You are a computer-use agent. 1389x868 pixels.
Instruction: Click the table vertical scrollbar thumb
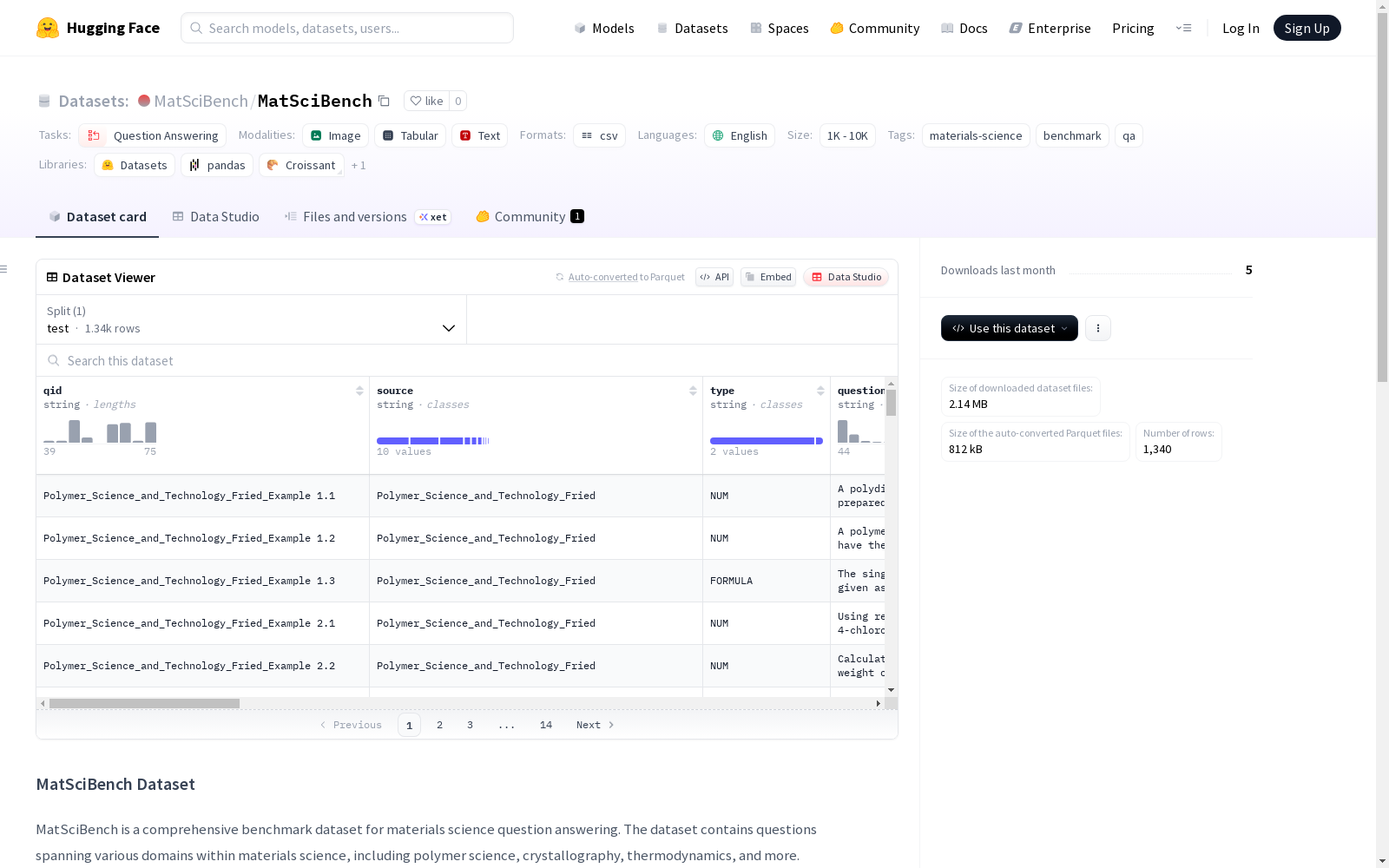tap(891, 403)
